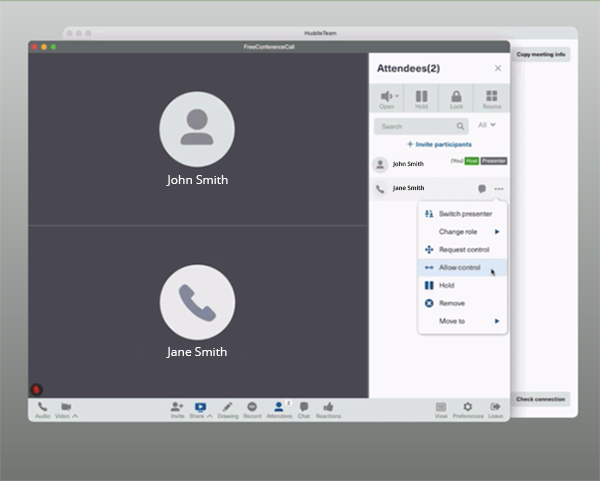Click the Presenter badge next to John Smith
Screen dimensions: 600x481
click(x=494, y=161)
